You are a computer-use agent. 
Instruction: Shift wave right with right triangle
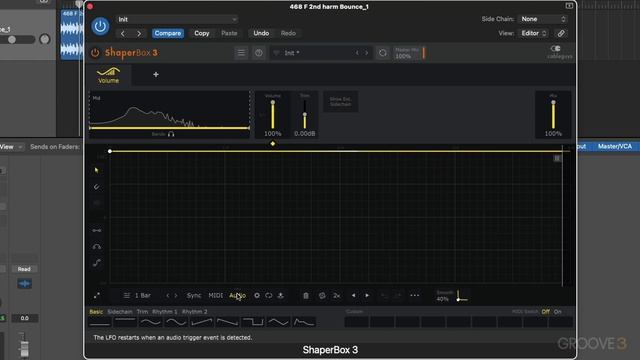pyautogui.click(x=367, y=296)
